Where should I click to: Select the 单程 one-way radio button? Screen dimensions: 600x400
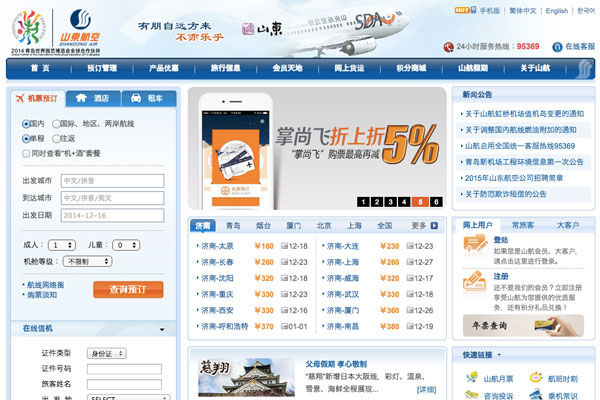26,139
